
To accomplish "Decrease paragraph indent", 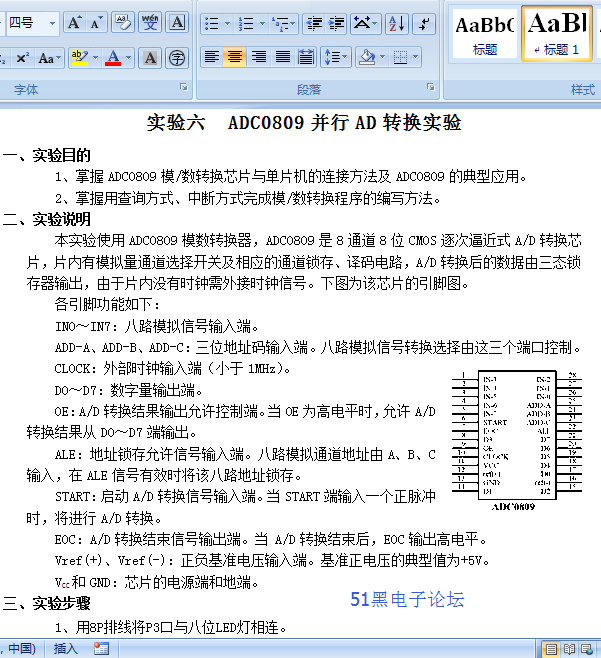I will [x=314, y=24].
